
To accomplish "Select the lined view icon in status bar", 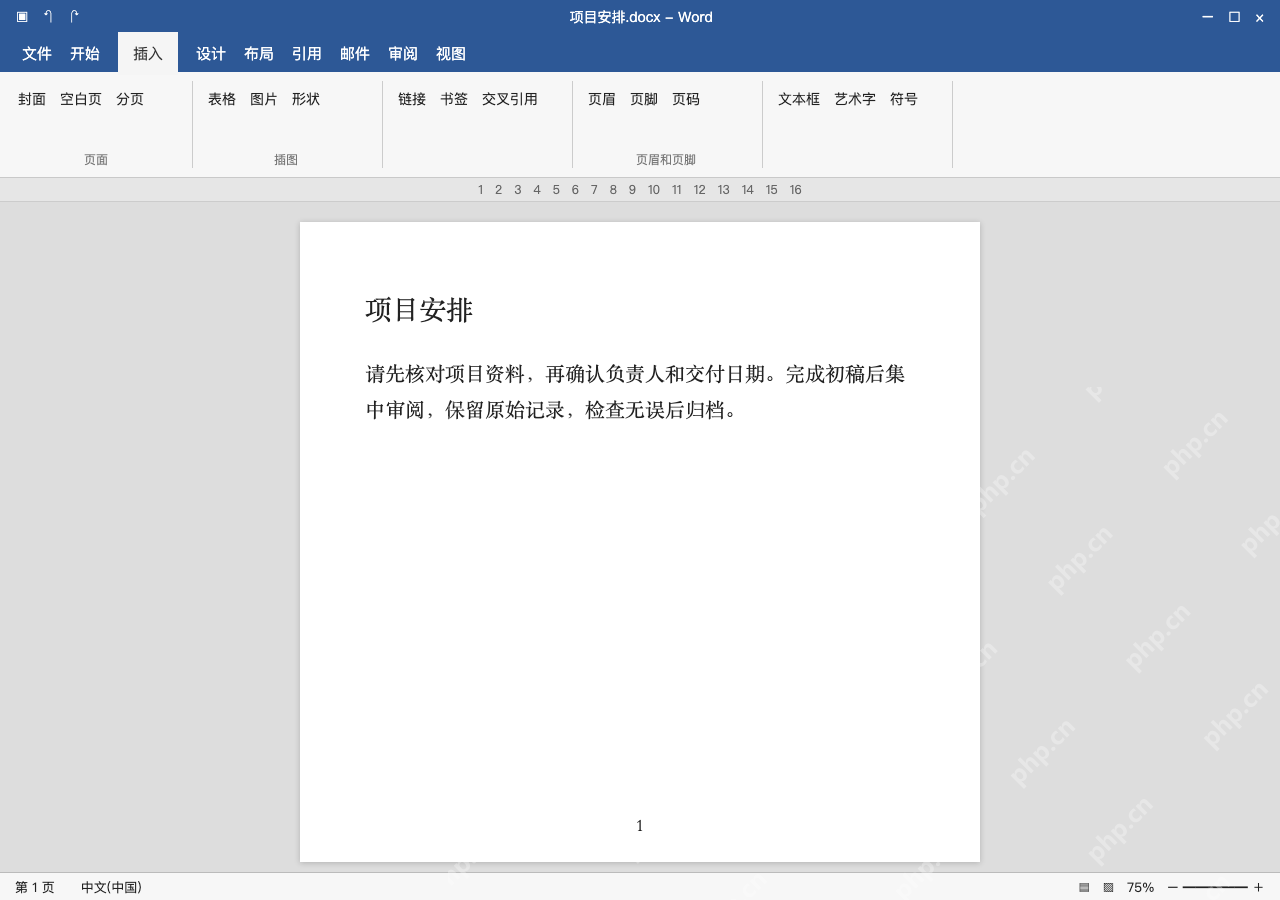I will pyautogui.click(x=1084, y=887).
